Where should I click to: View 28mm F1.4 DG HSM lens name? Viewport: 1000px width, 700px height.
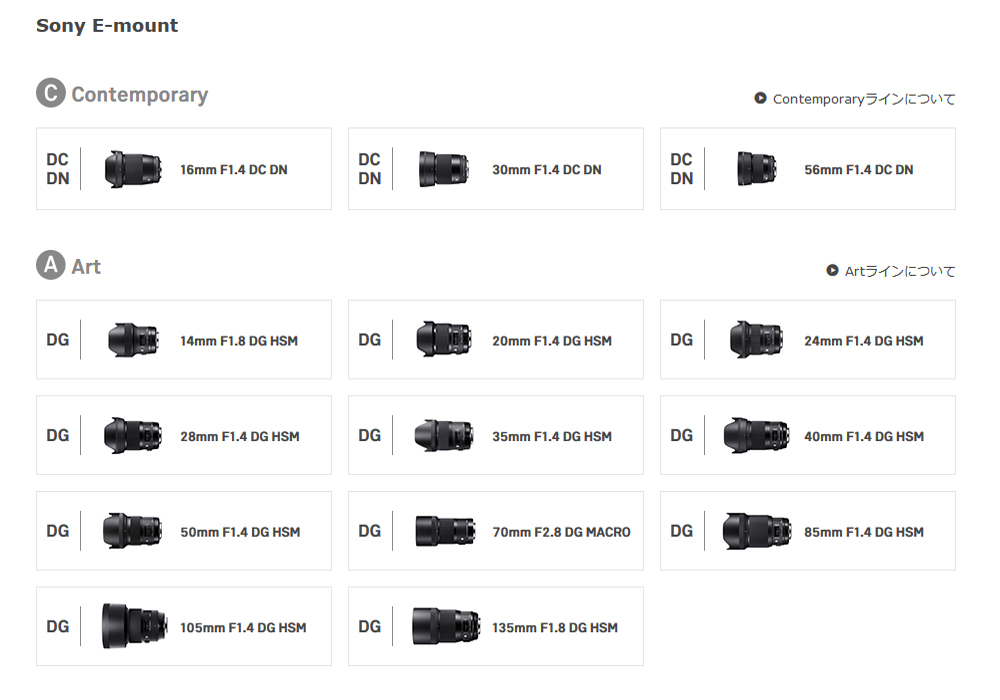tap(240, 437)
